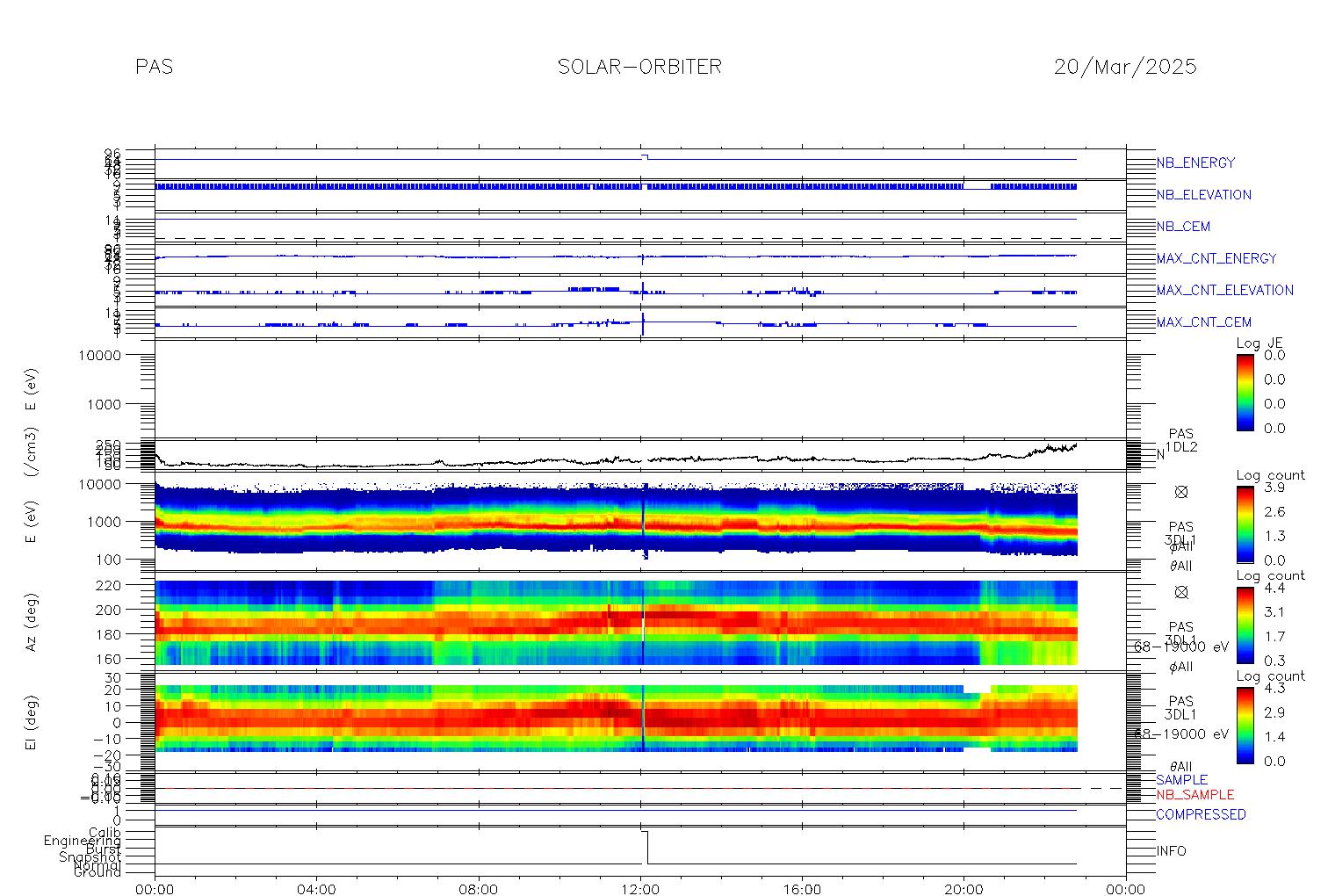Click the 00:00 label starting the time axis
The image size is (1328, 896).
155,889
